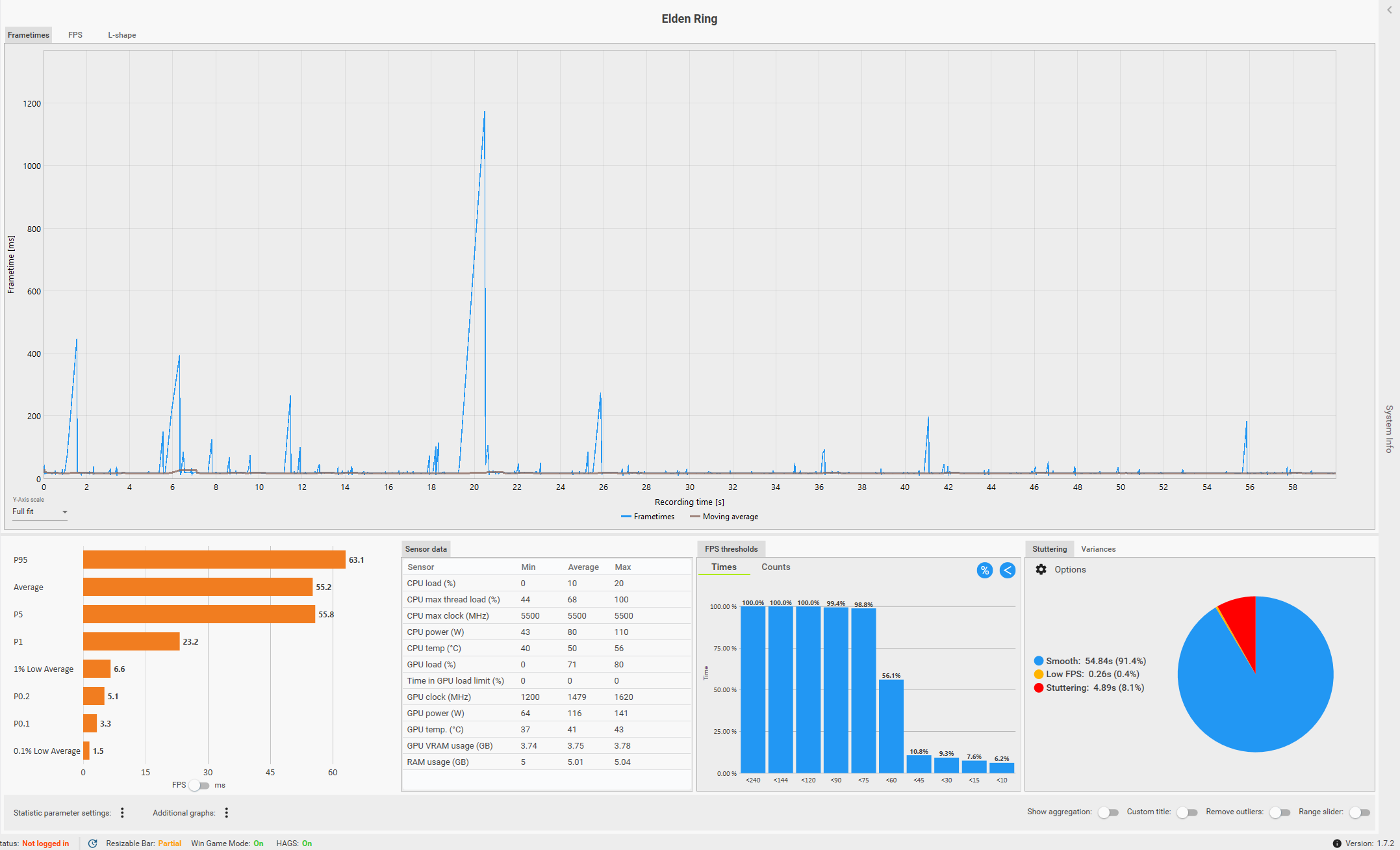
Task: Click the percent icon in FPS thresholds
Action: [984, 570]
